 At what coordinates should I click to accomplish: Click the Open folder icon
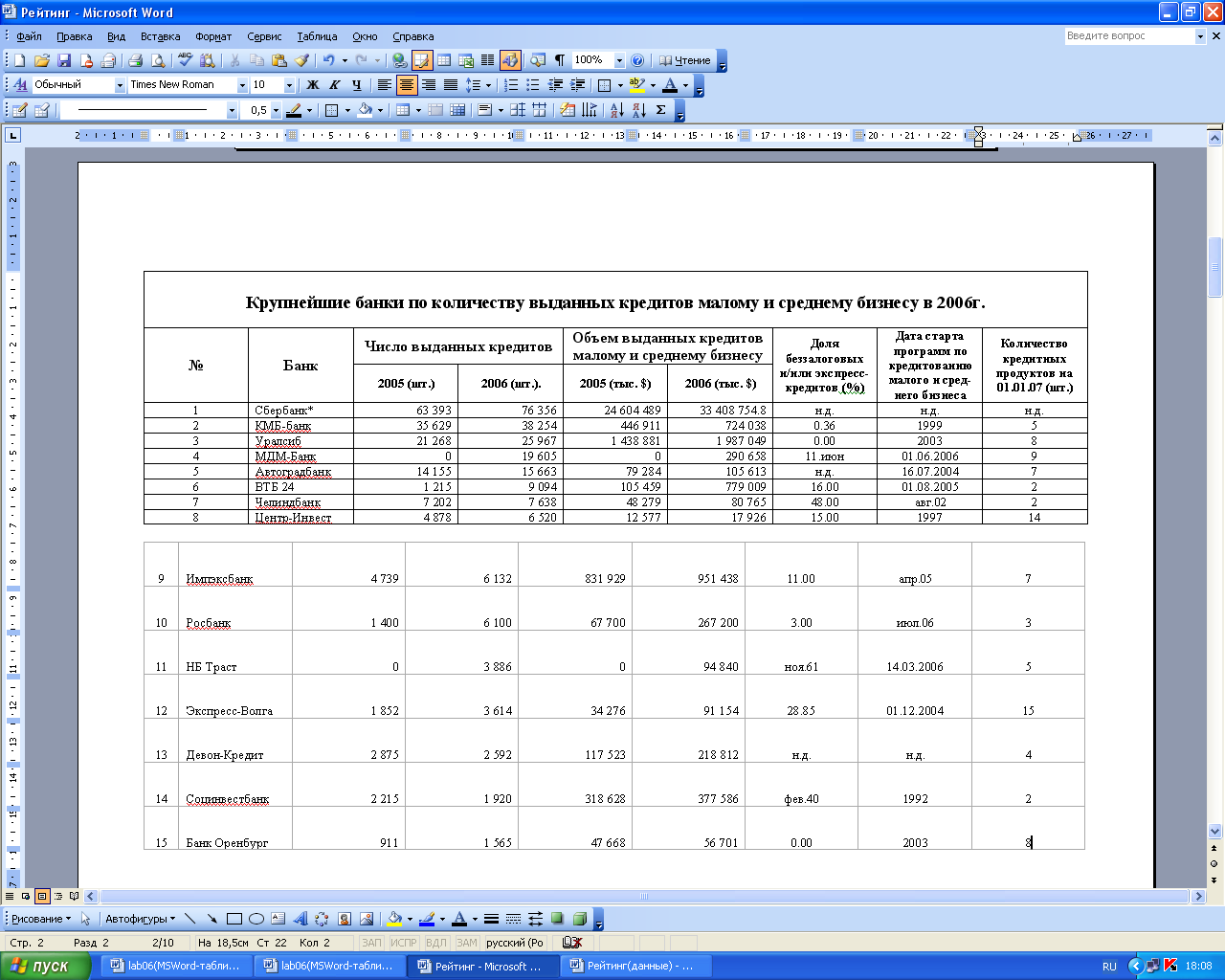tap(41, 60)
